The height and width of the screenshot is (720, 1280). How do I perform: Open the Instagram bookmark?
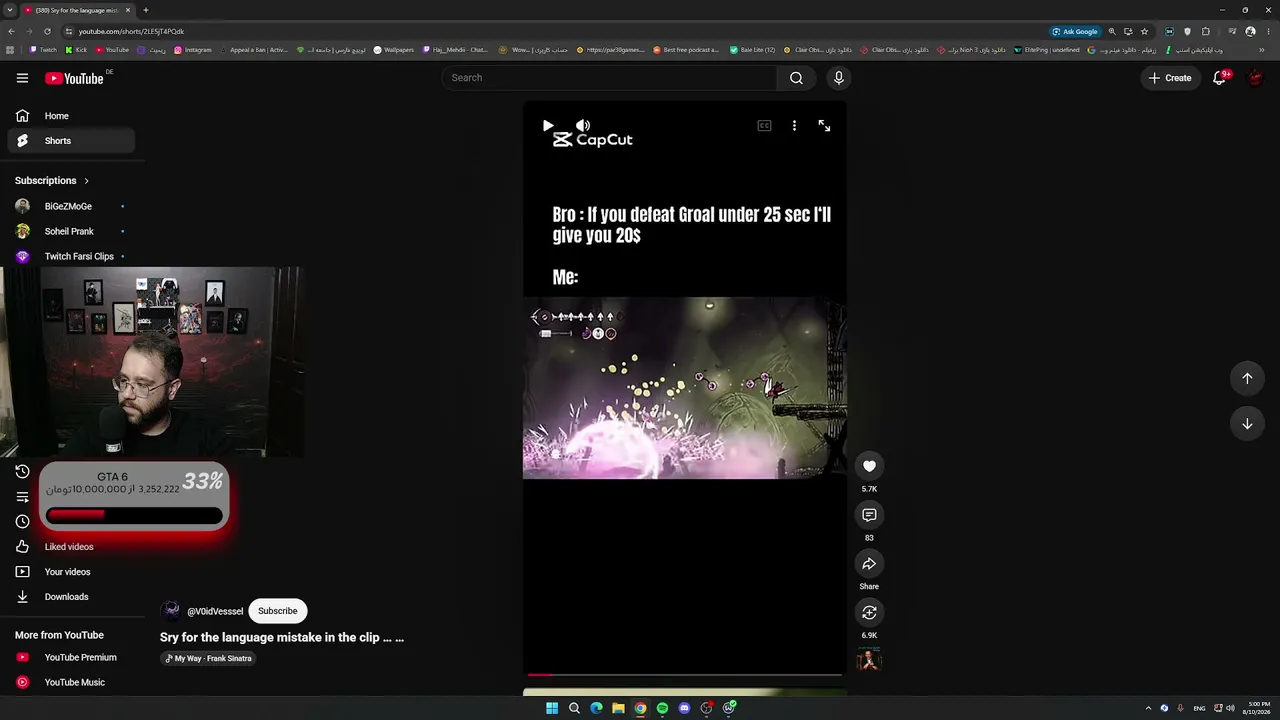pyautogui.click(x=193, y=50)
